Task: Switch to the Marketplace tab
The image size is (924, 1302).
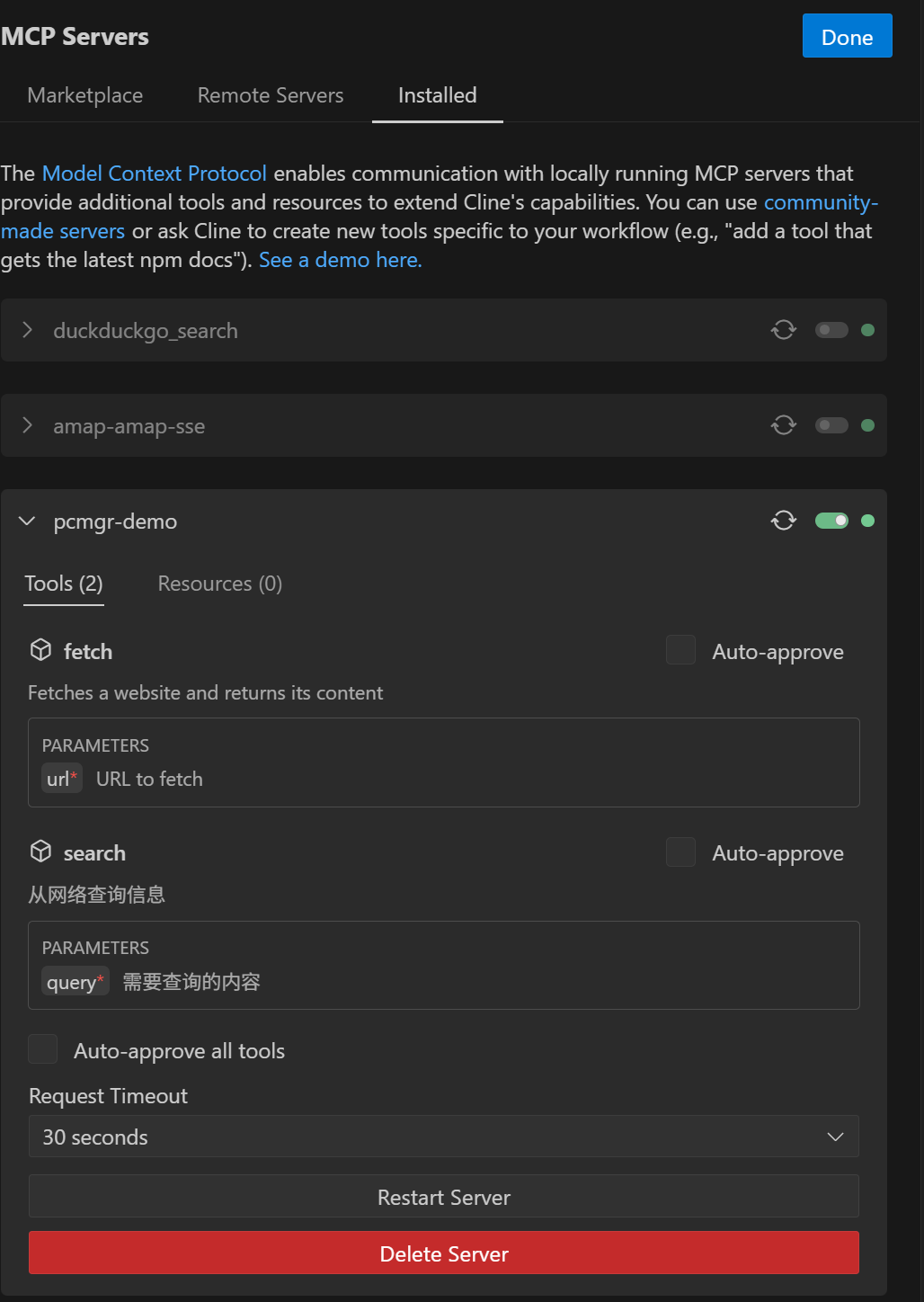Action: pos(85,95)
